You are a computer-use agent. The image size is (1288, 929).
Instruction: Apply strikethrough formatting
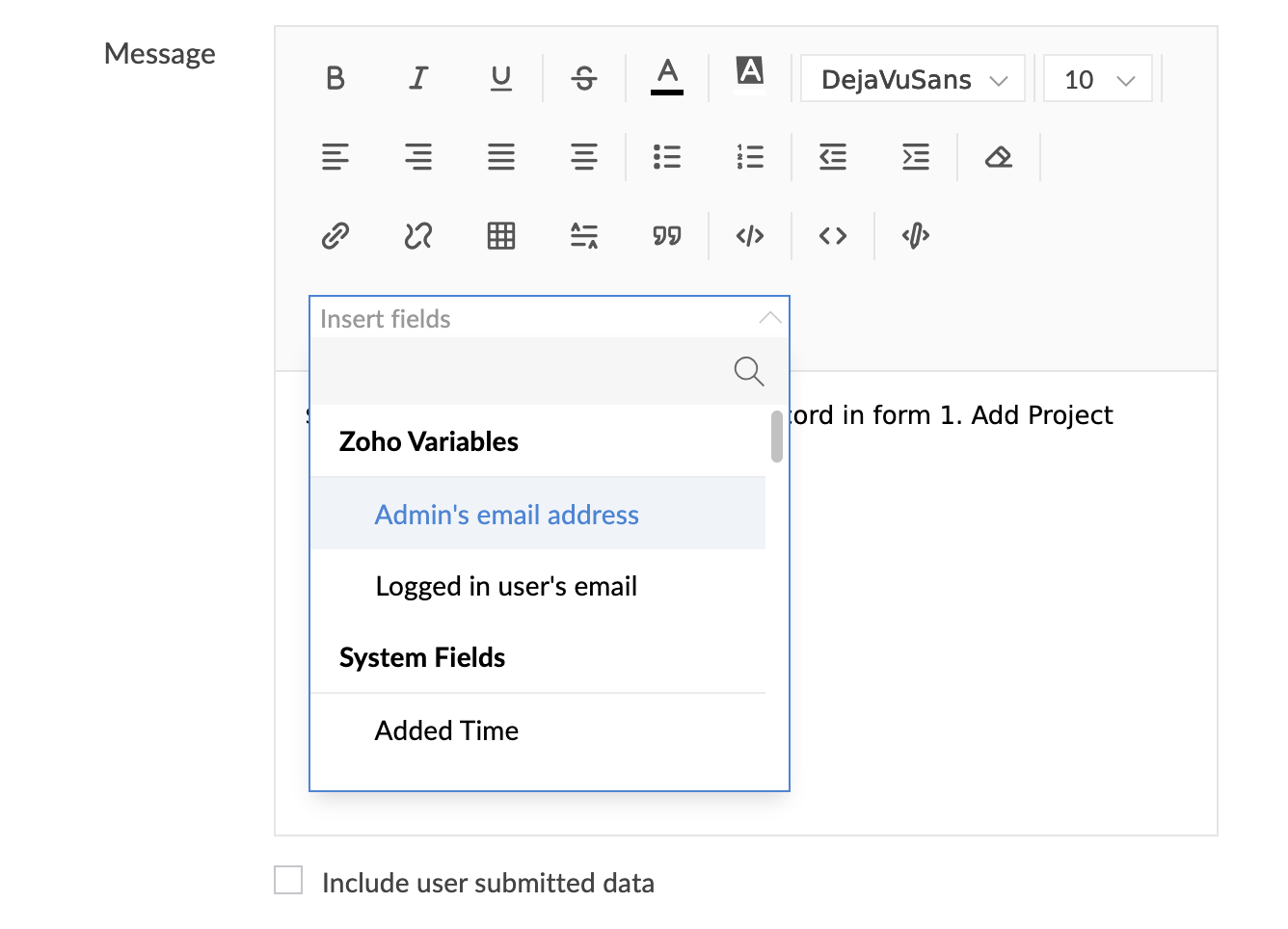[584, 78]
